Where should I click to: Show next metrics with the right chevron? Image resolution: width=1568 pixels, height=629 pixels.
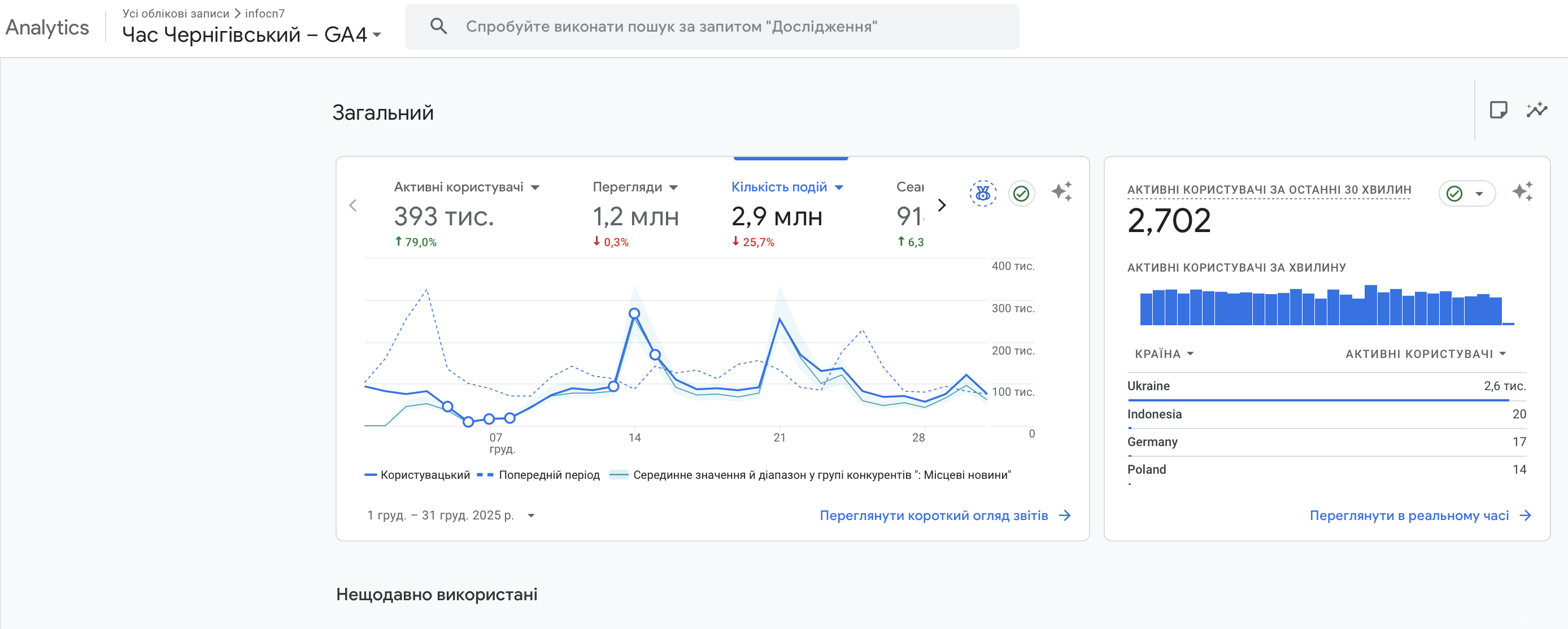pyautogui.click(x=942, y=206)
